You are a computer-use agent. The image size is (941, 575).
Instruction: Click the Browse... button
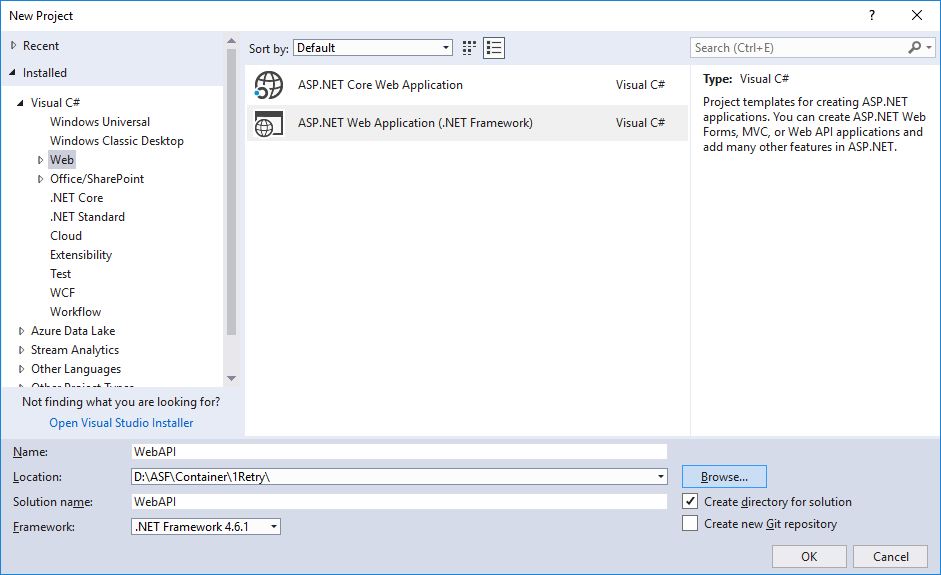click(724, 477)
